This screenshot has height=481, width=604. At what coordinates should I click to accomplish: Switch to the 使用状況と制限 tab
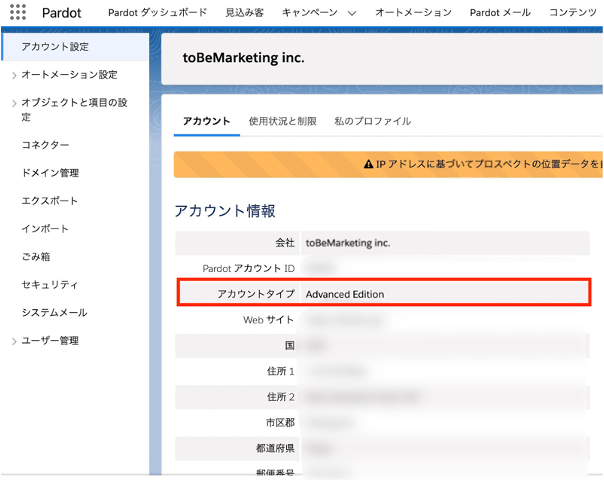pos(283,121)
